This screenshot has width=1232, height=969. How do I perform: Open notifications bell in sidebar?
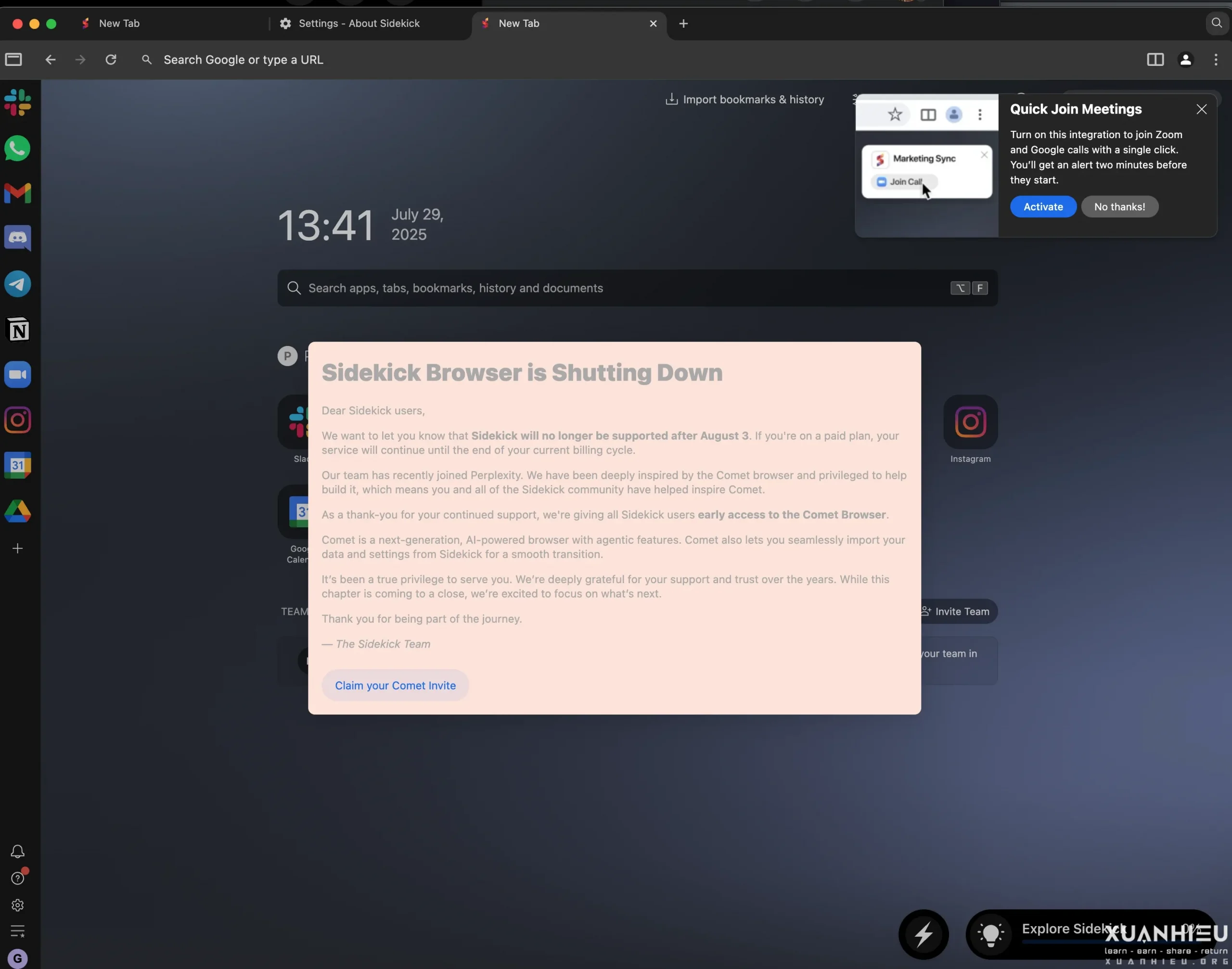click(18, 852)
